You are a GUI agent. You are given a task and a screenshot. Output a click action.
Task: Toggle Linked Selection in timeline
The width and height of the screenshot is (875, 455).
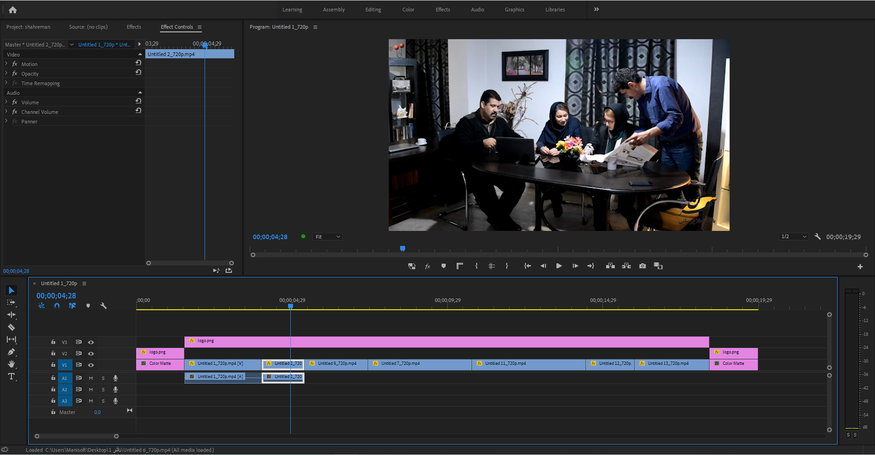pyautogui.click(x=72, y=306)
